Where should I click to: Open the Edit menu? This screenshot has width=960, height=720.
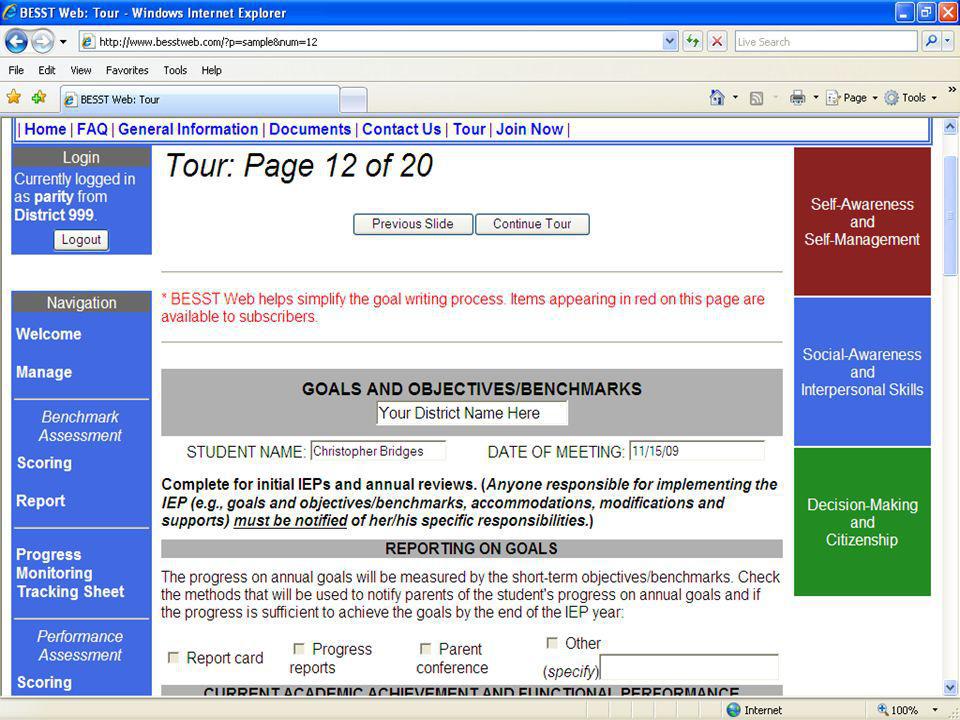(x=47, y=70)
